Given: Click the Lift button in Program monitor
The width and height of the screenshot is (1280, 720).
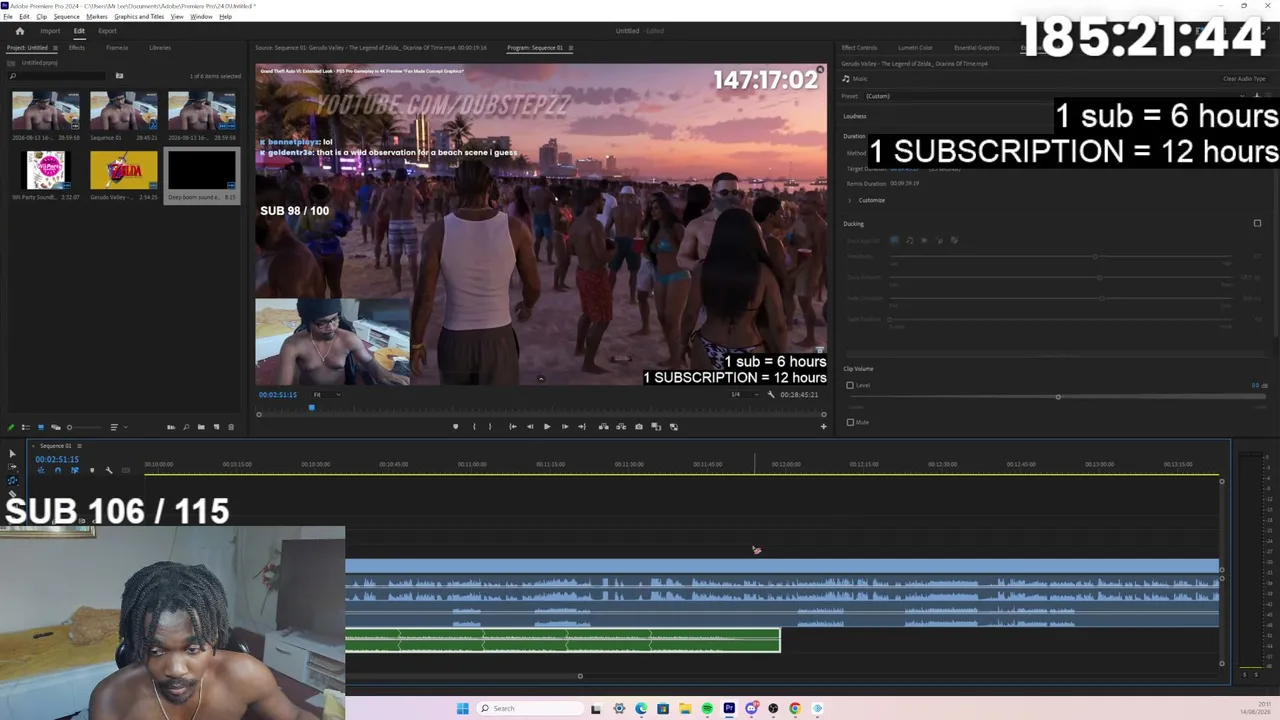Looking at the screenshot, I should [x=603, y=427].
